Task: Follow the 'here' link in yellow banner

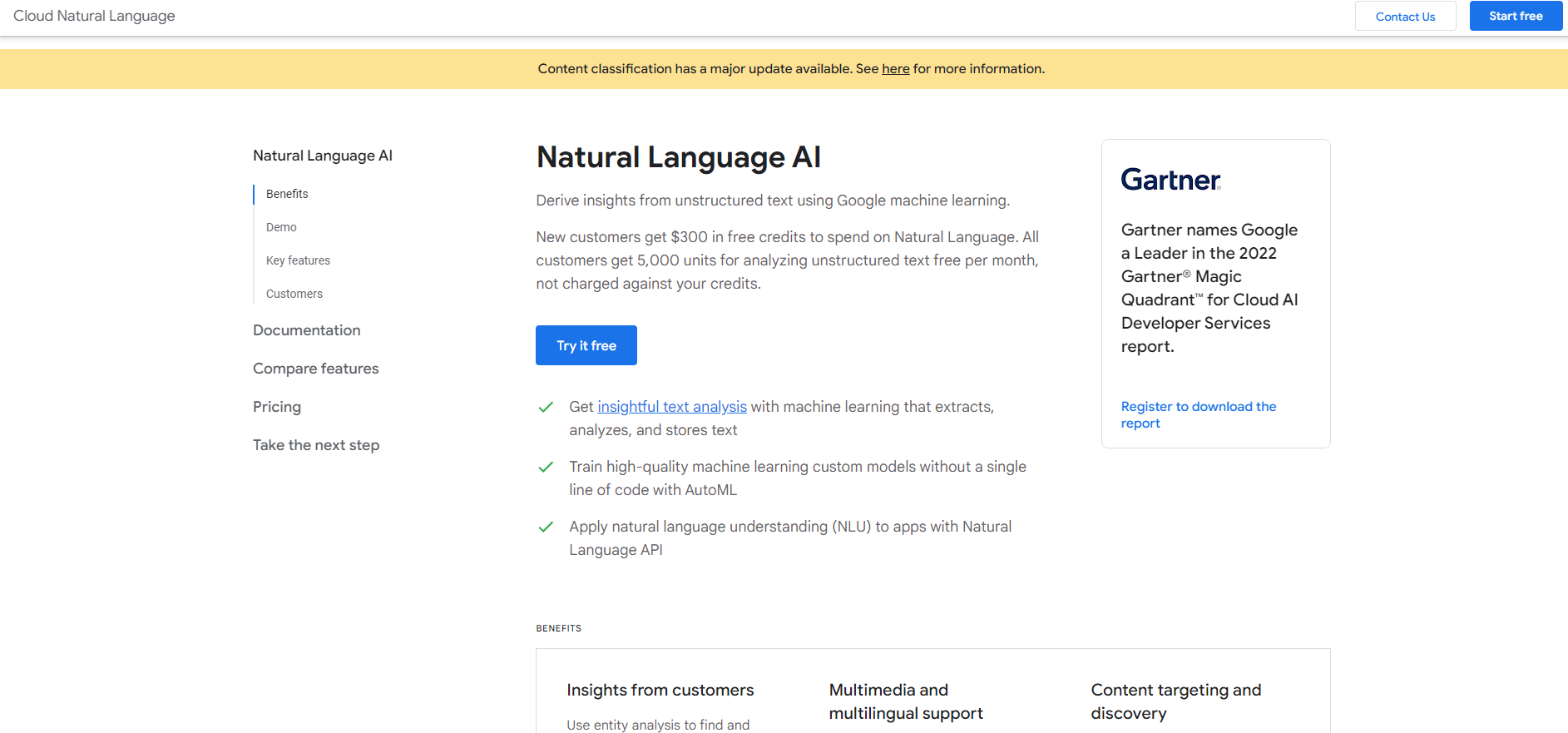Action: (x=896, y=69)
